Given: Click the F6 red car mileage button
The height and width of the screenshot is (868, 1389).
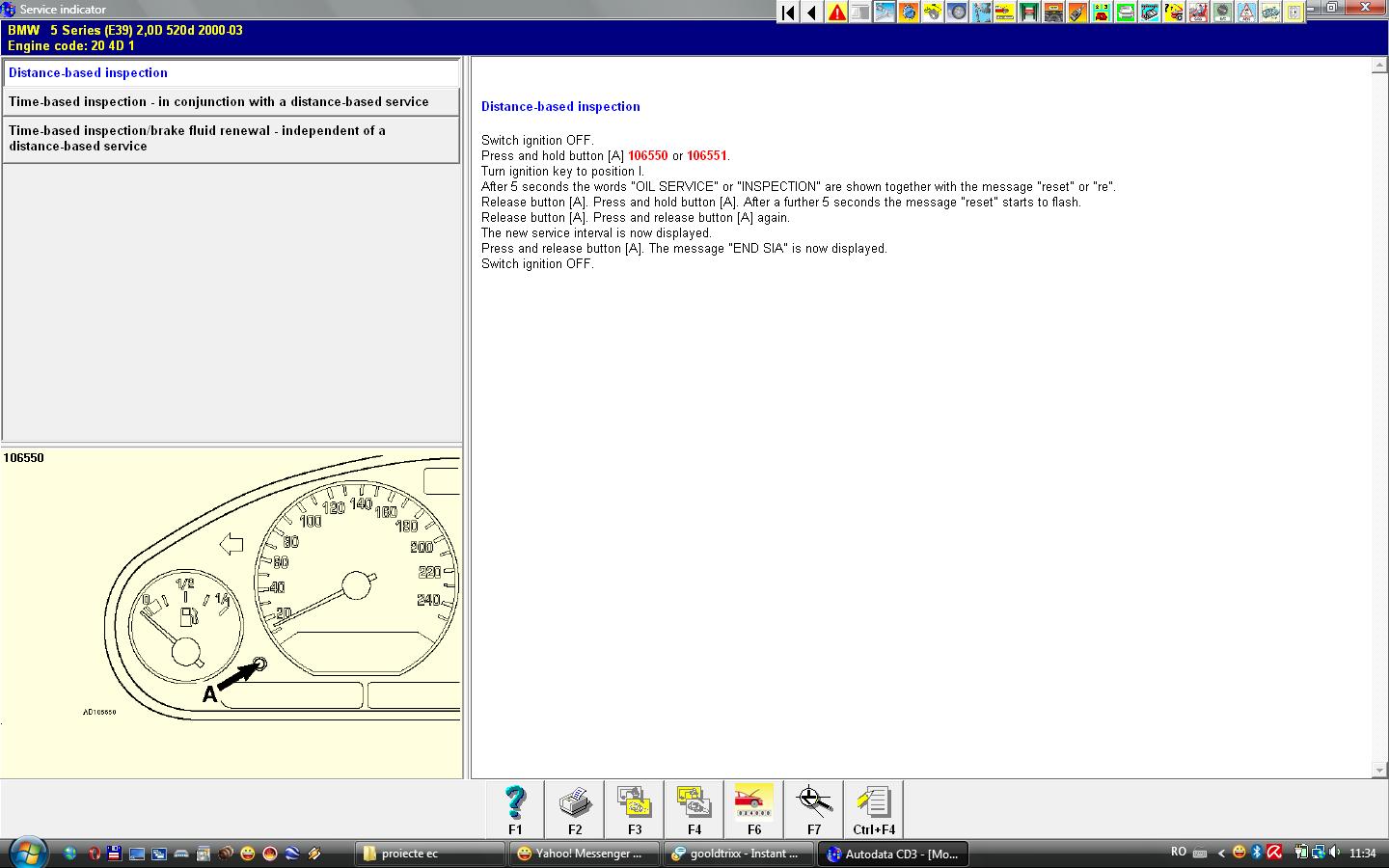Looking at the screenshot, I should click(x=753, y=809).
